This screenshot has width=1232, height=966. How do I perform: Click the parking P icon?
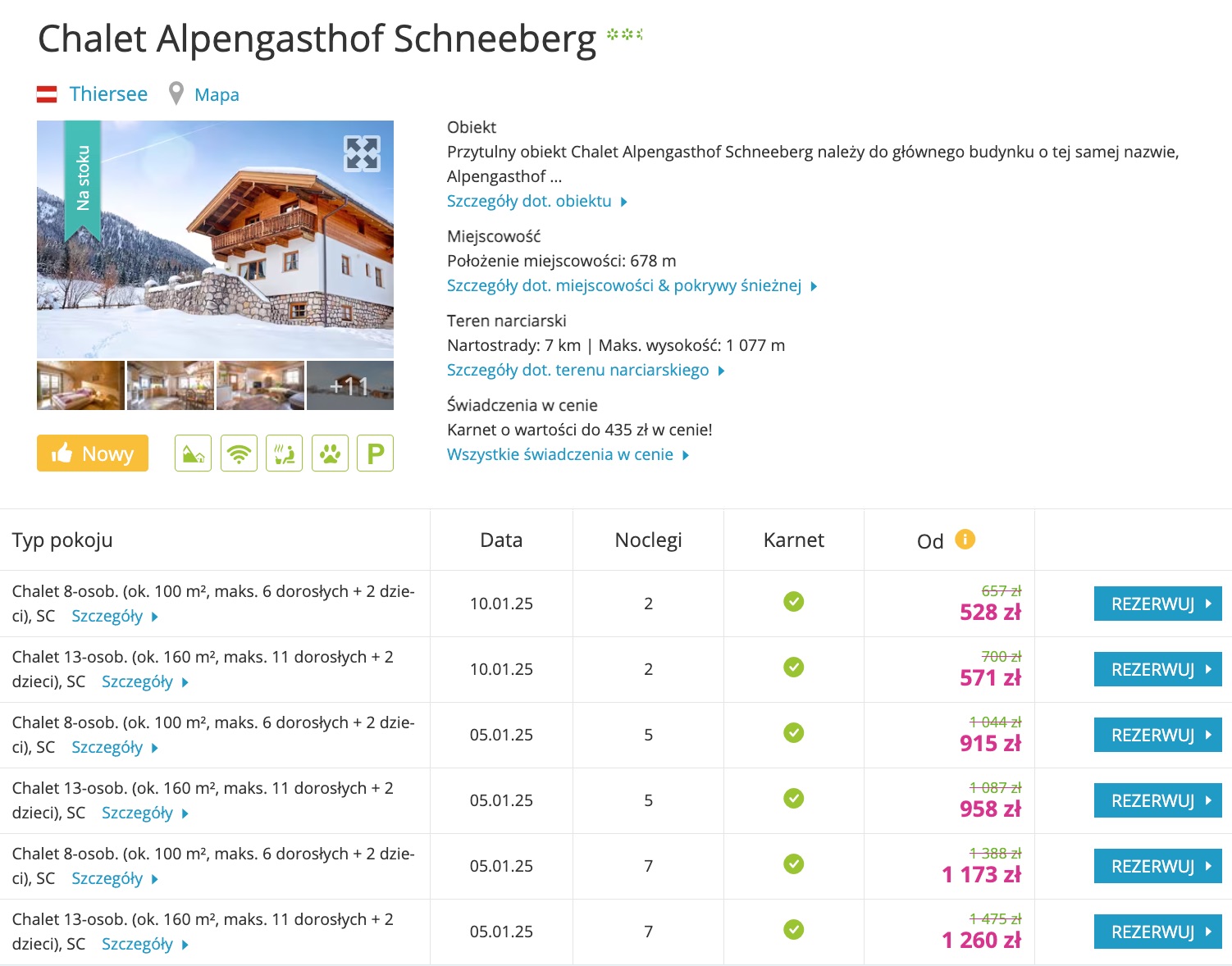point(376,453)
